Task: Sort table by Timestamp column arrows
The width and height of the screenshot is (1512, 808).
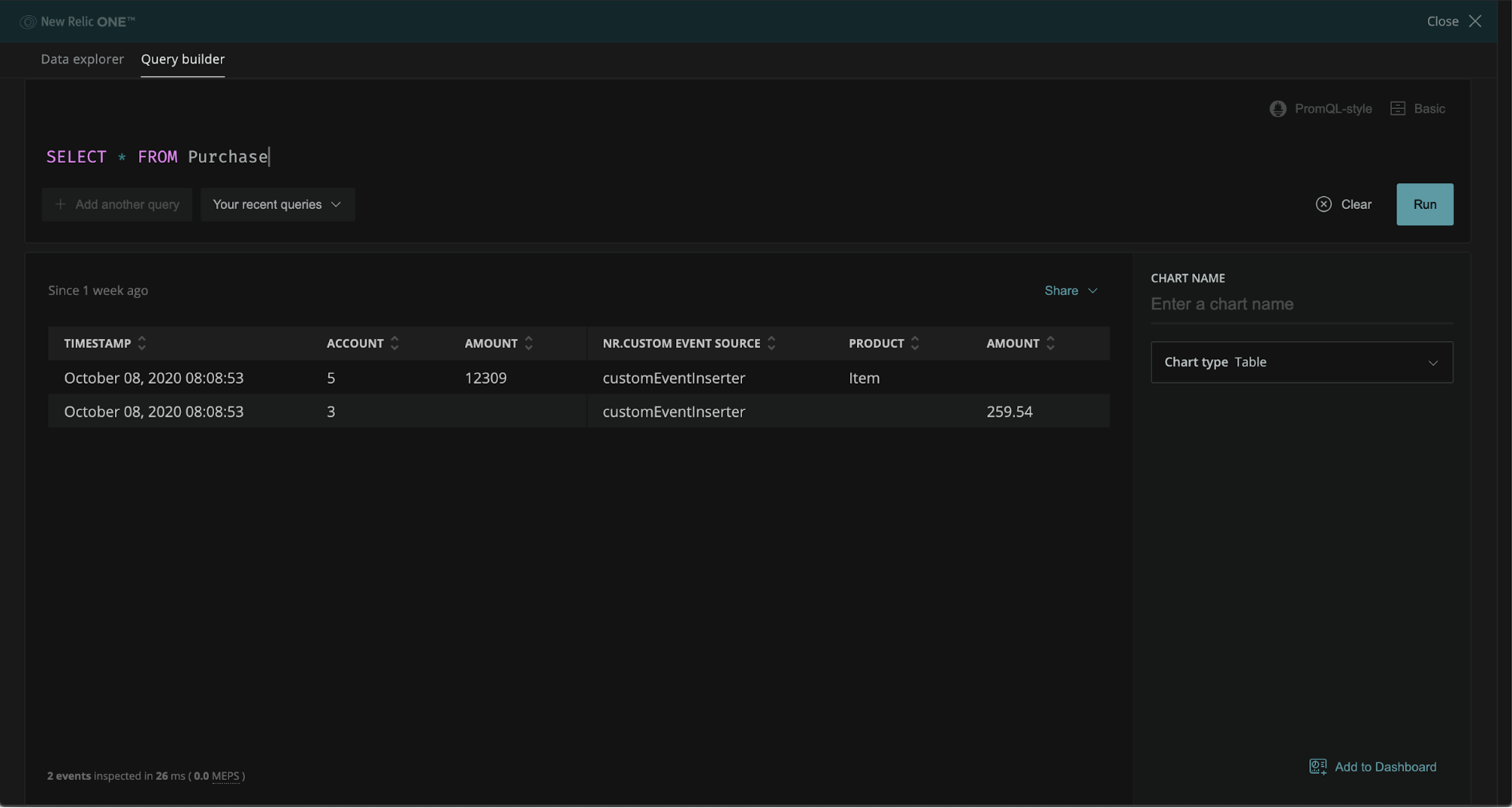Action: pos(142,343)
